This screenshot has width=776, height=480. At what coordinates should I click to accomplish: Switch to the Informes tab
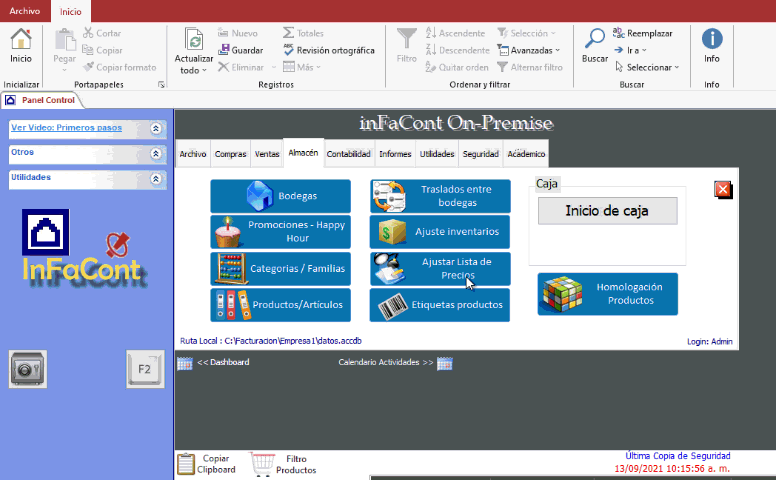point(395,154)
